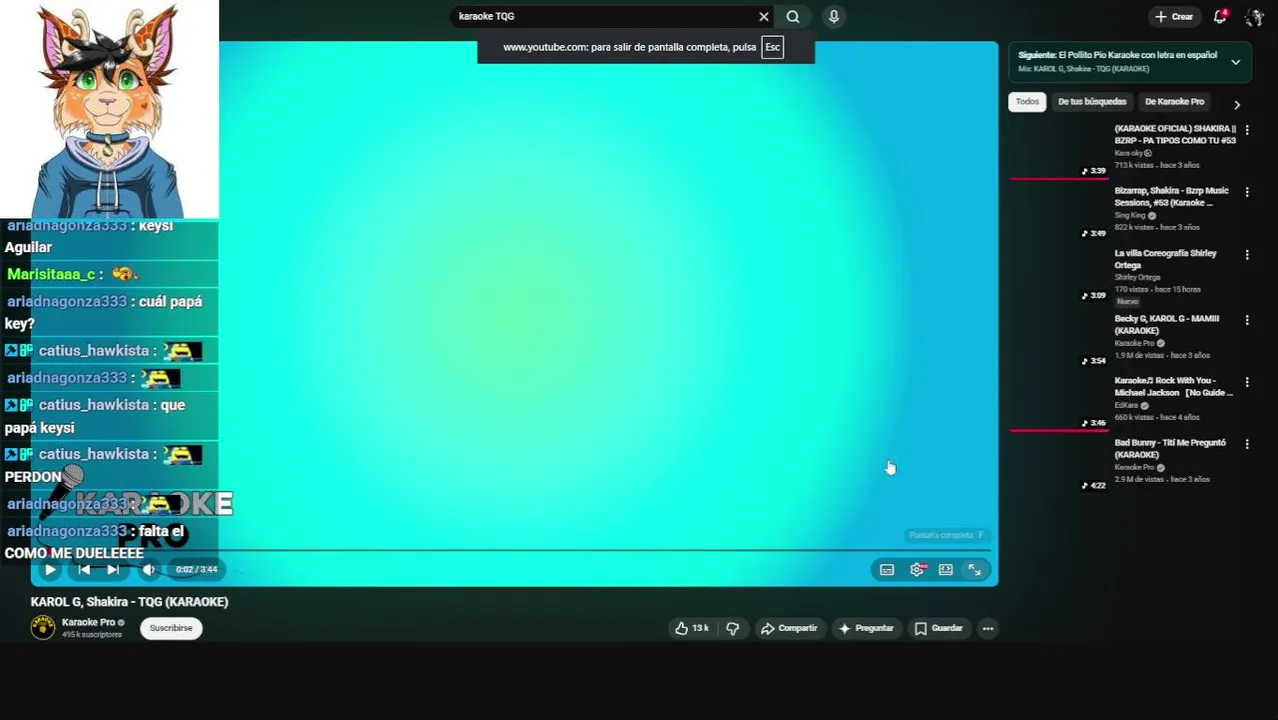
Task: Select De Karaoke Pro chip
Action: 1174,102
